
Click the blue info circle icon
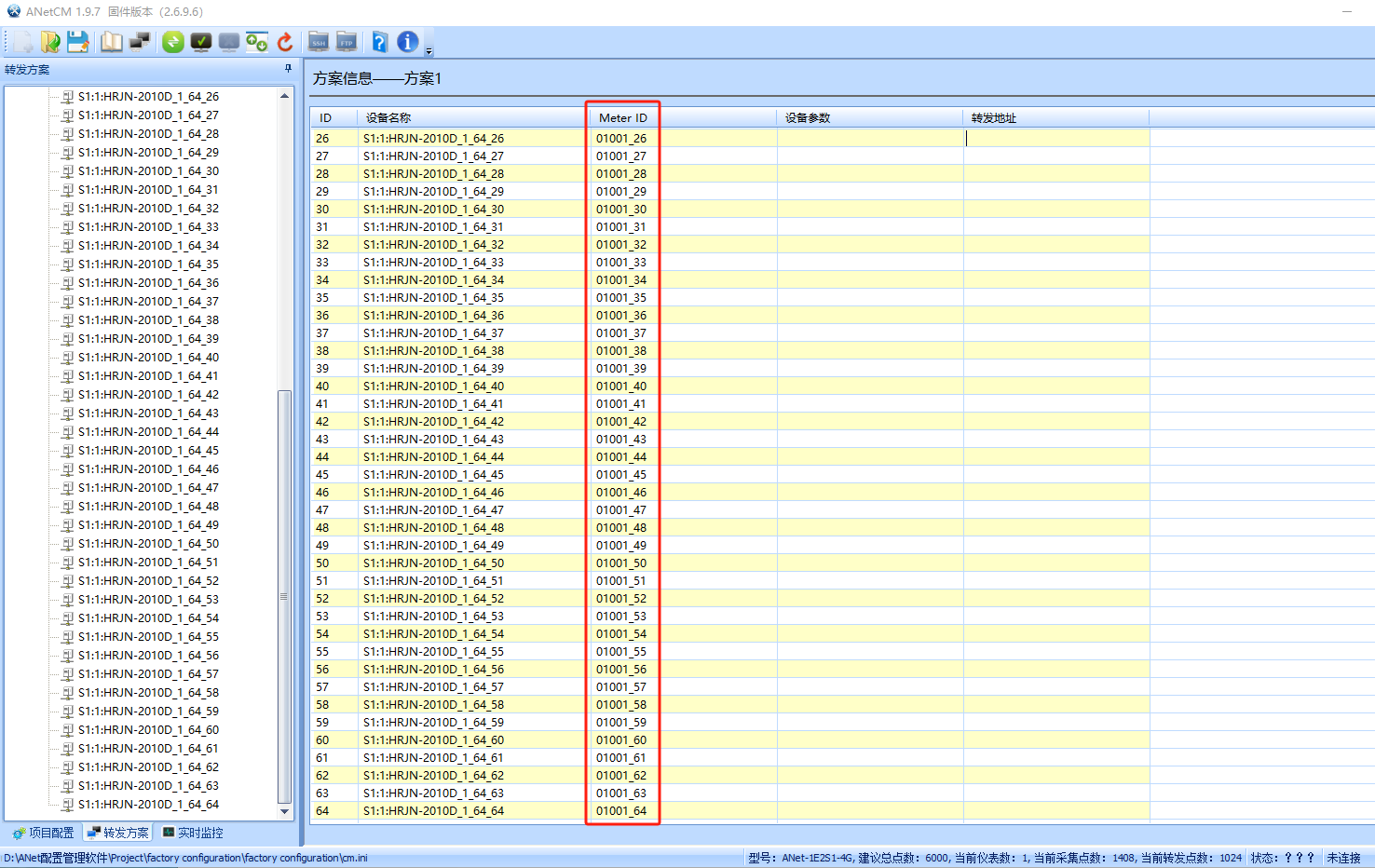(x=407, y=42)
